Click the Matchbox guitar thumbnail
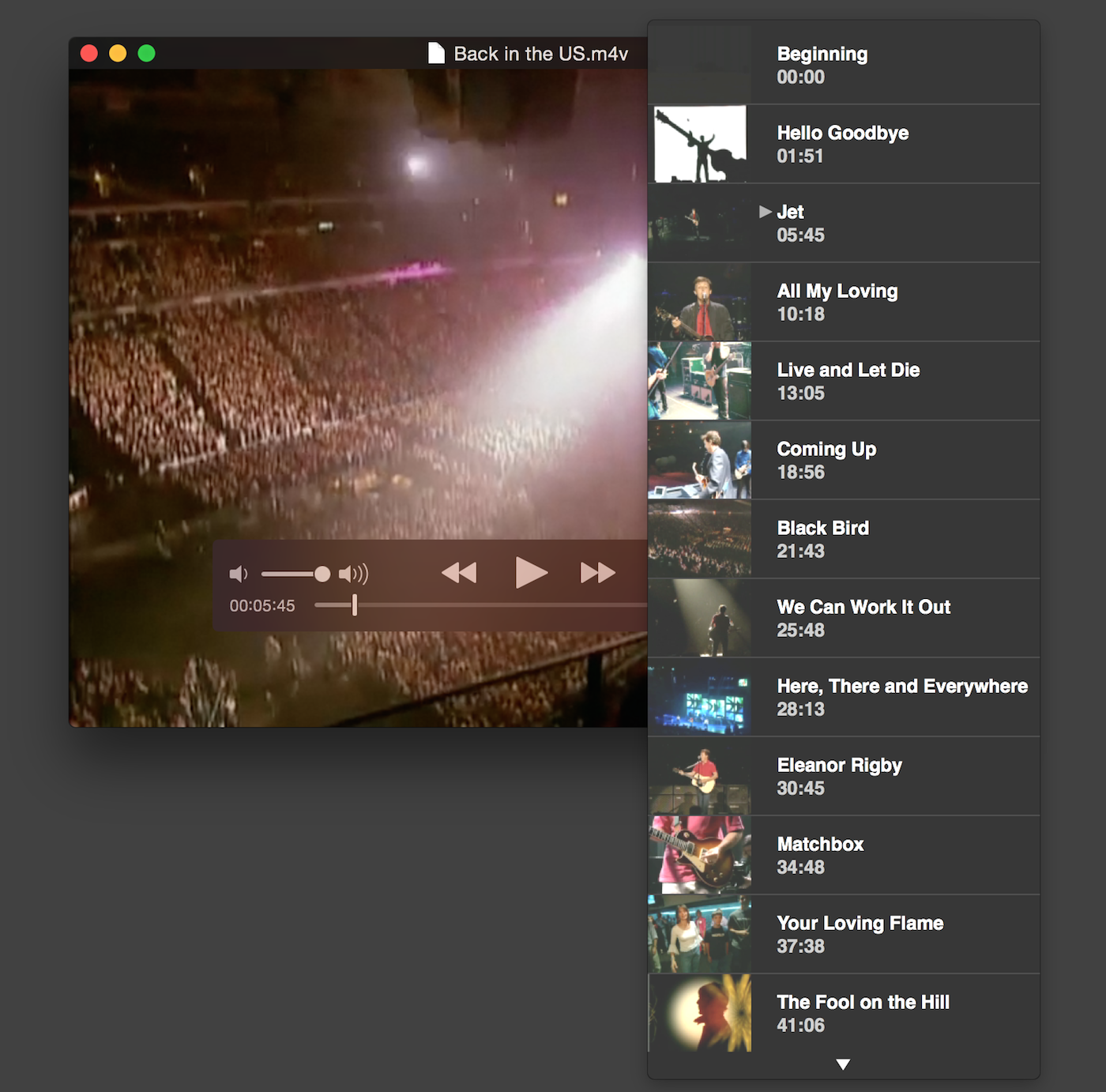Screen dimensions: 1106x1092 coord(699,855)
